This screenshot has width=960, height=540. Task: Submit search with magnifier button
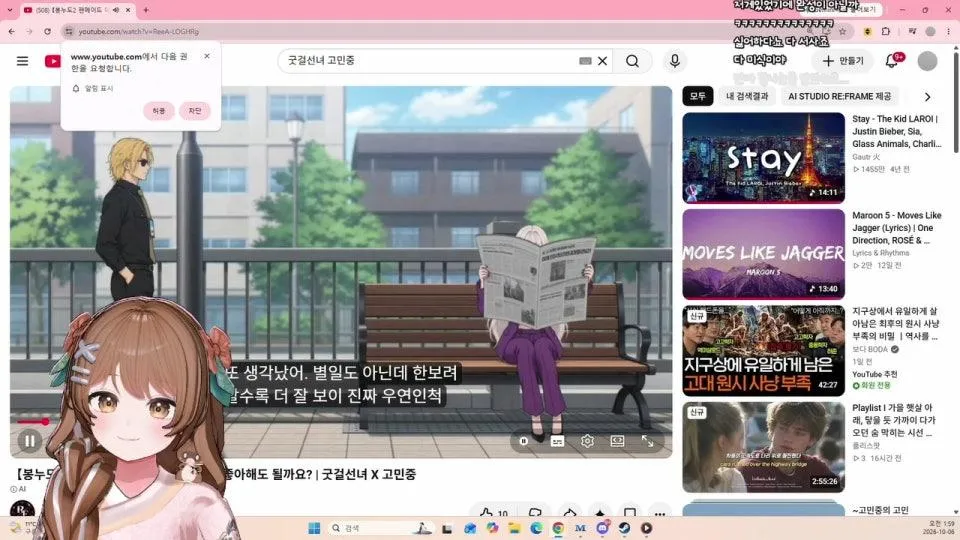[632, 61]
